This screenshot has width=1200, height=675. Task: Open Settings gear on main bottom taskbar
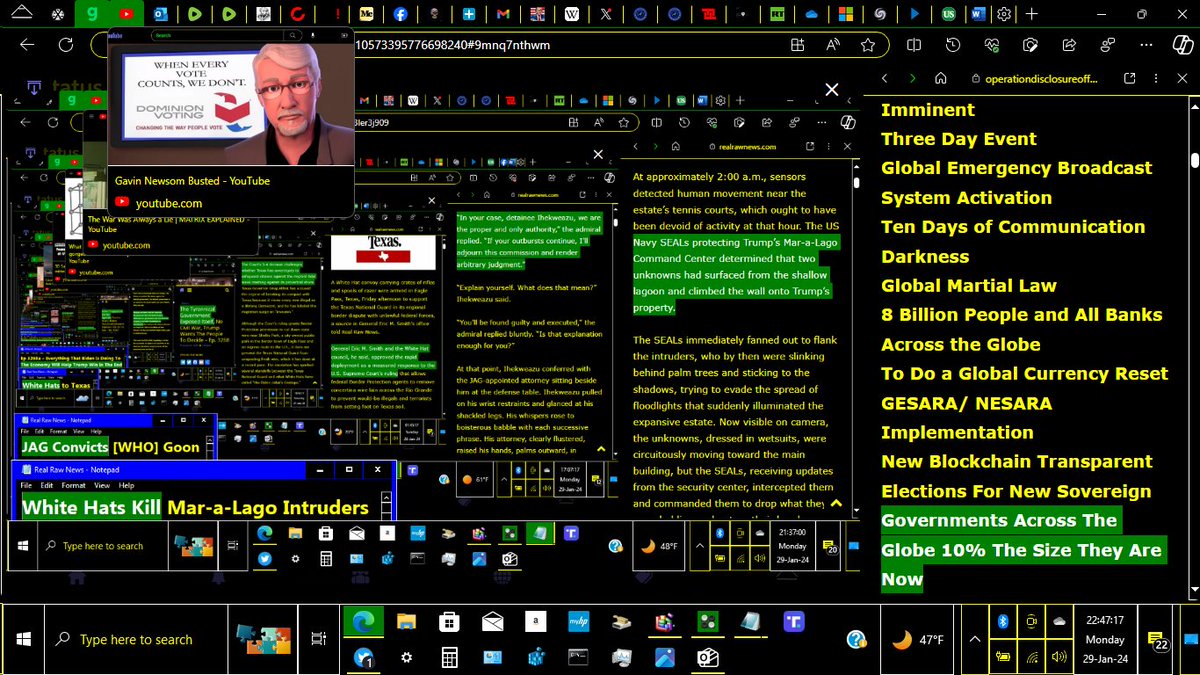pos(407,657)
